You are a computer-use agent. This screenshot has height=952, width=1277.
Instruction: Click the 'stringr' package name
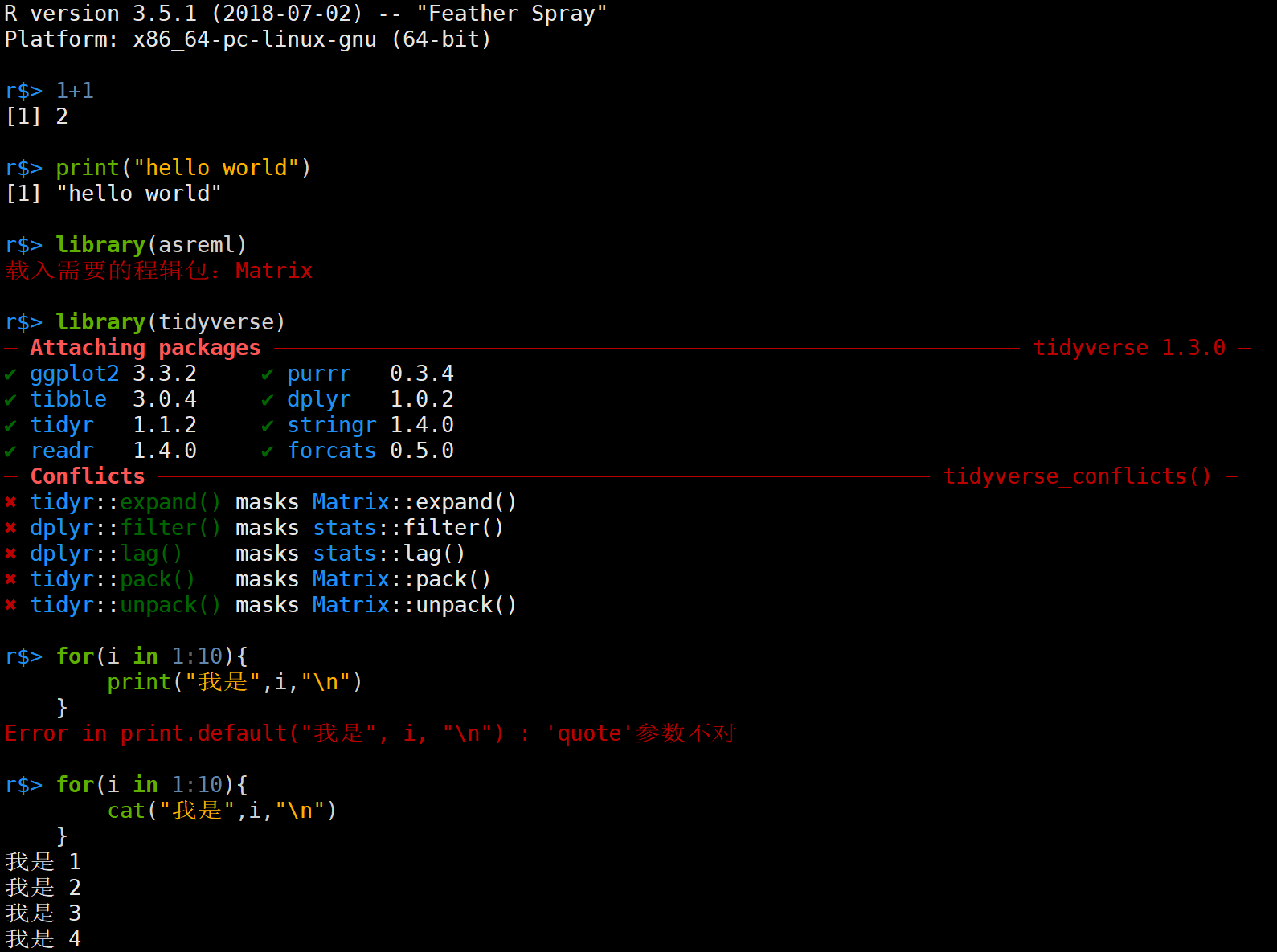point(332,425)
